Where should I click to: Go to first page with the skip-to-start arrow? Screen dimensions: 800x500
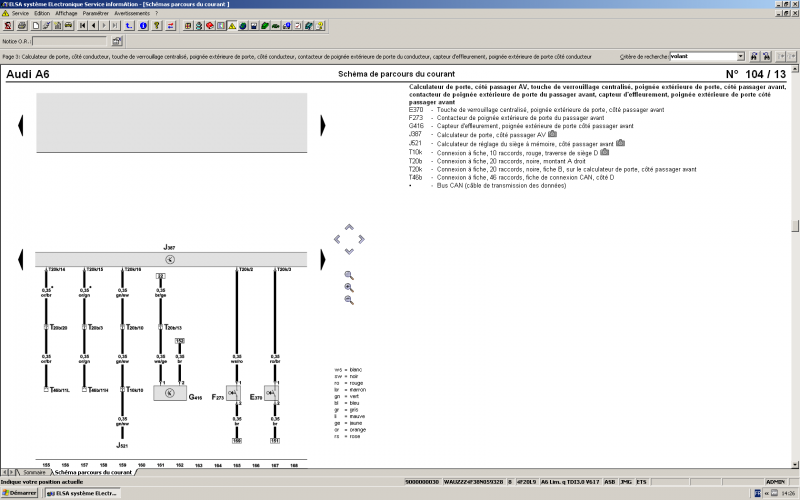tap(83, 26)
